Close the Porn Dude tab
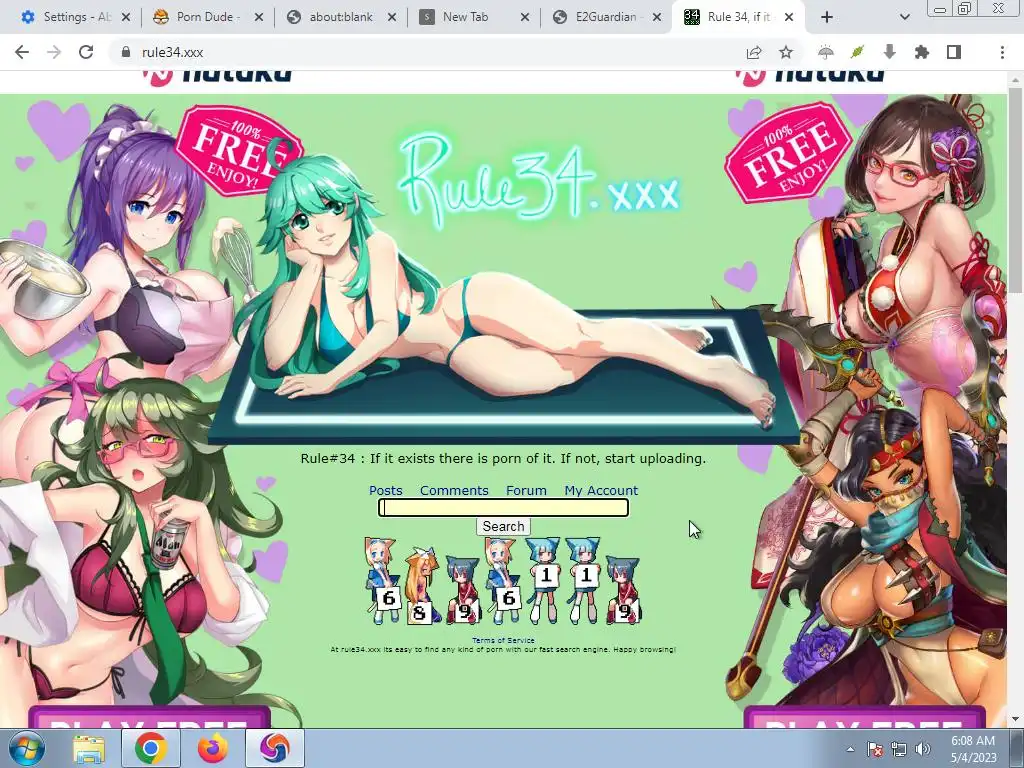The image size is (1024, 768). 259,17
